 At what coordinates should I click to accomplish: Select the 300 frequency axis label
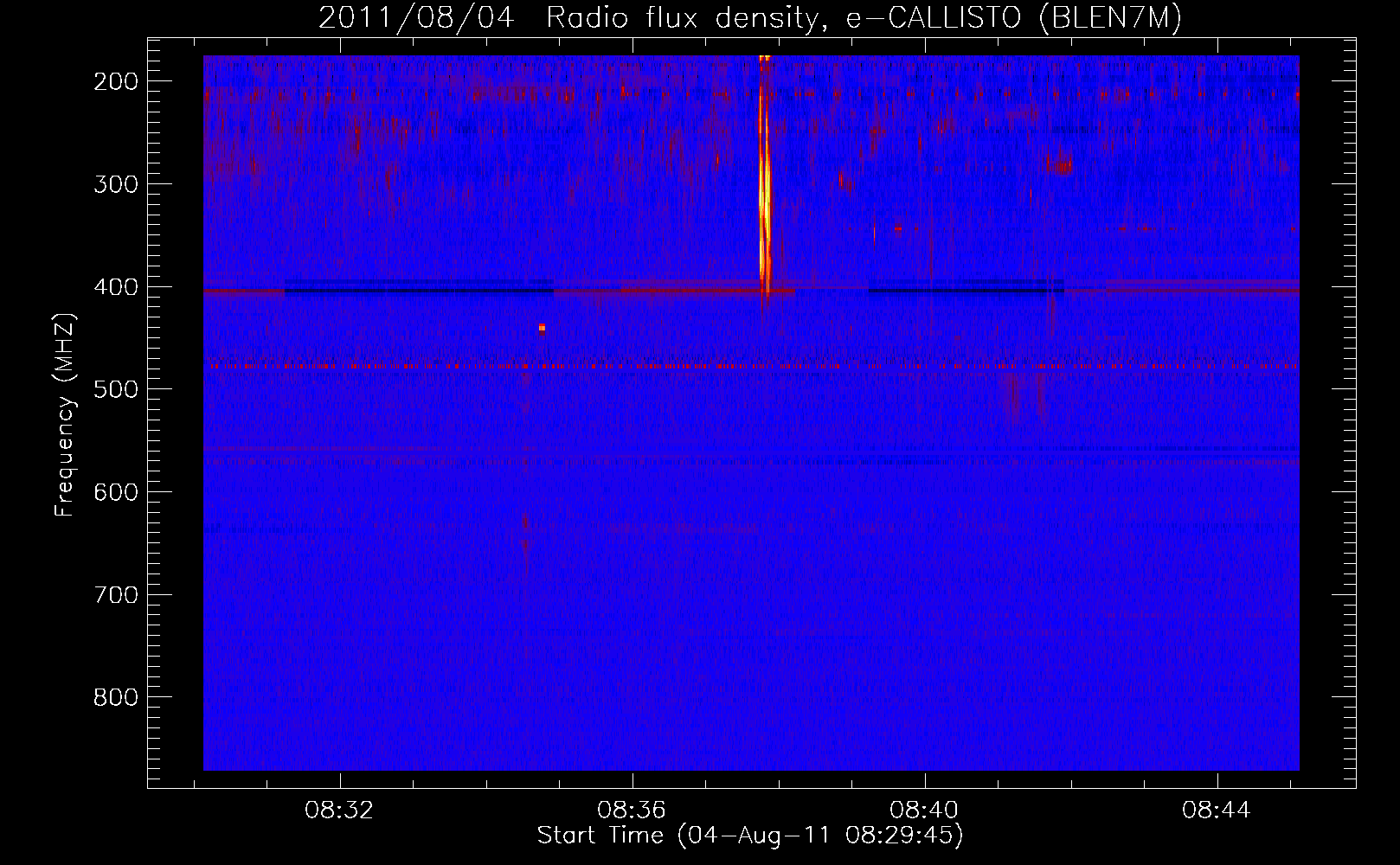point(115,184)
